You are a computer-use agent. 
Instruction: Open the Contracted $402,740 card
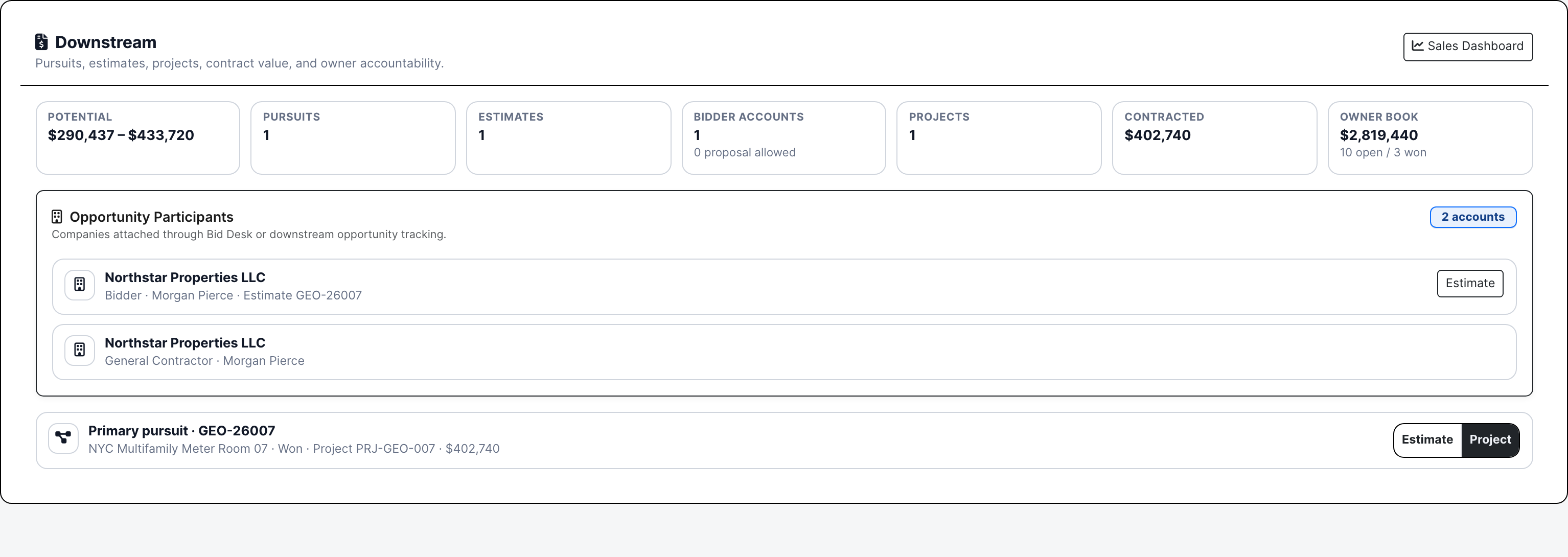[1214, 137]
